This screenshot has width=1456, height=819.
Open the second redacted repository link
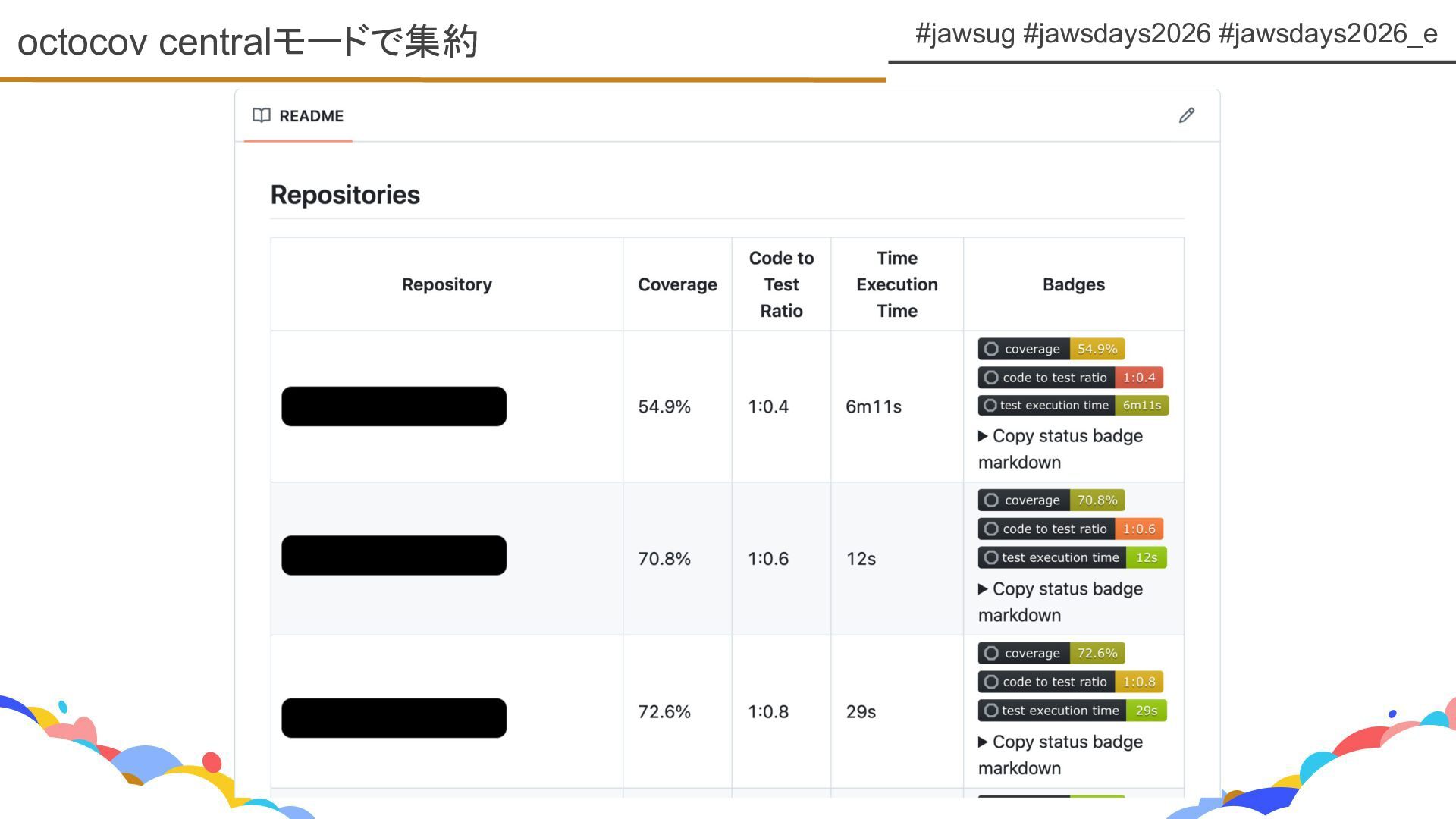394,556
